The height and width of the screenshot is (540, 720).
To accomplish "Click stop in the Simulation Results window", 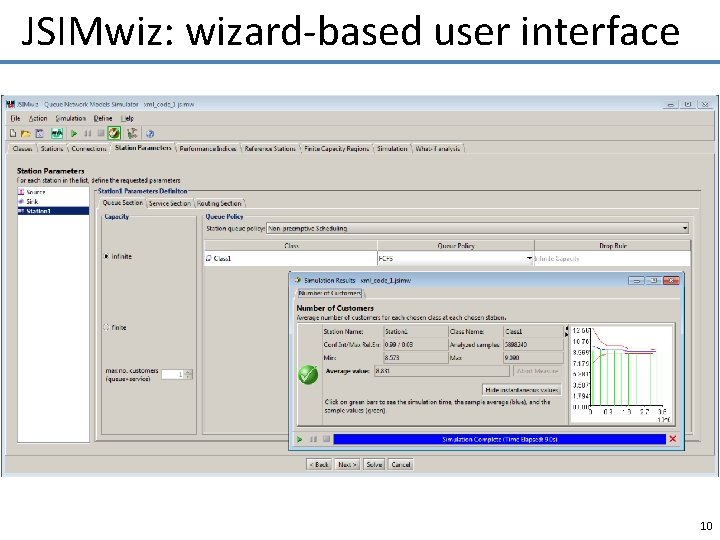I will (326, 439).
